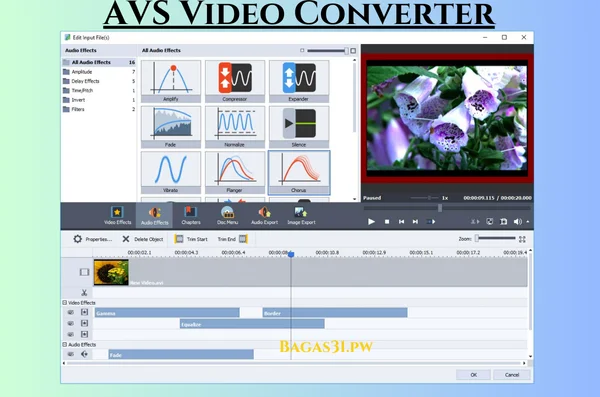Select the Gamma effect block on the timeline

tap(167, 313)
